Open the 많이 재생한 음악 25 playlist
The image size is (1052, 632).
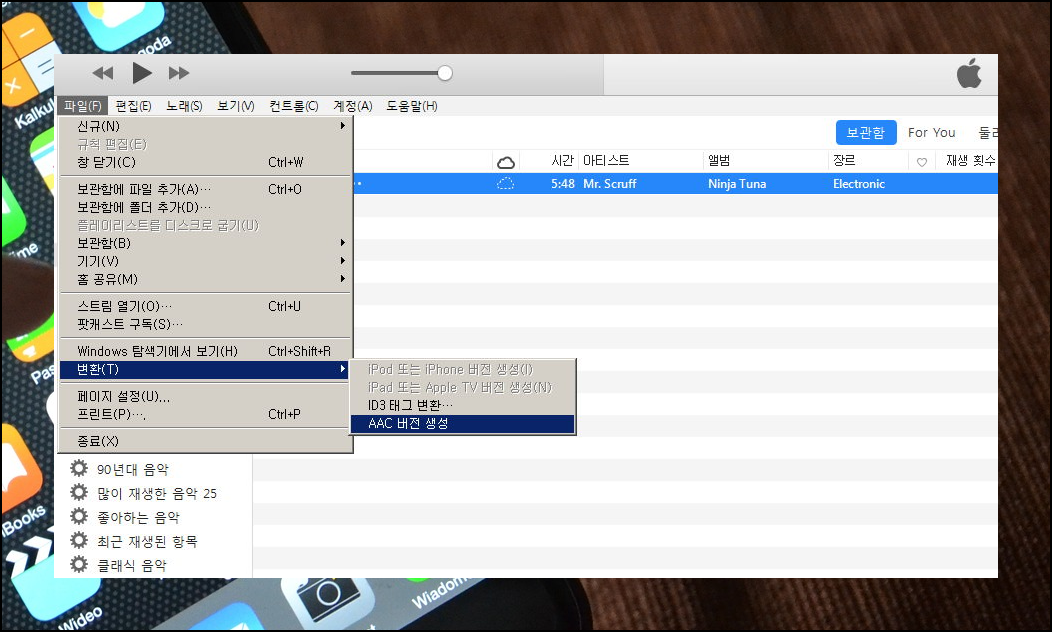pos(157,494)
